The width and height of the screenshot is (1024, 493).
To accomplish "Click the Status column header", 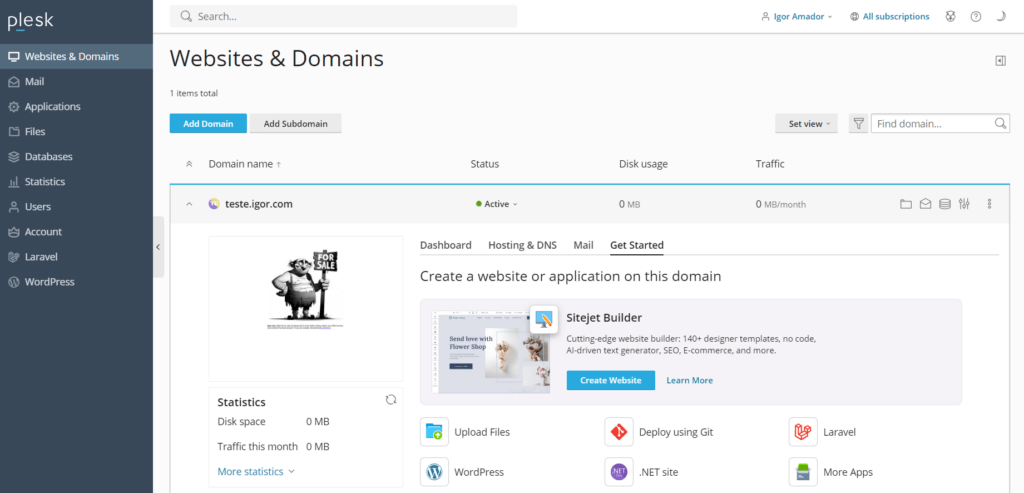I will tap(485, 164).
